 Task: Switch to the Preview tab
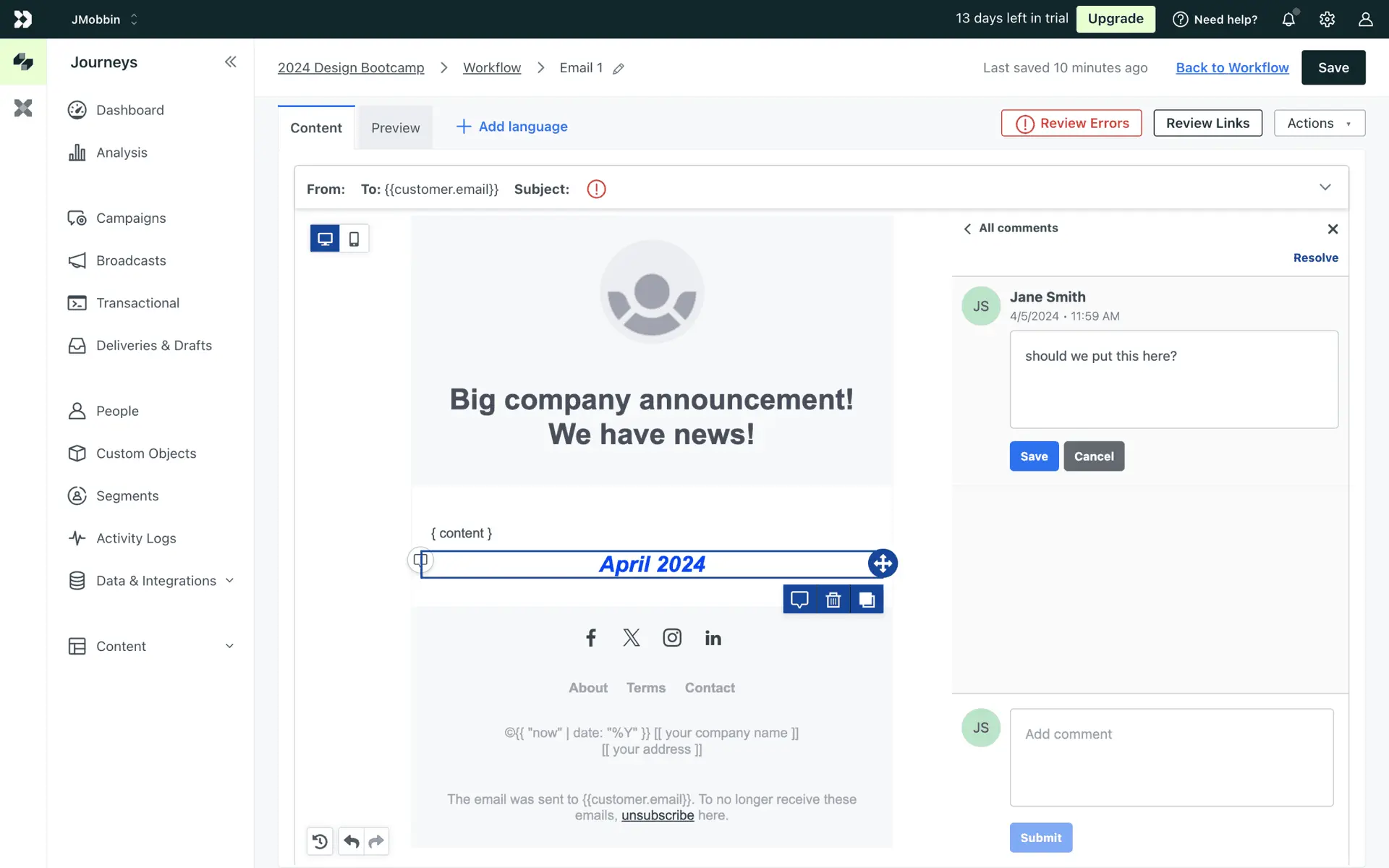coord(395,128)
